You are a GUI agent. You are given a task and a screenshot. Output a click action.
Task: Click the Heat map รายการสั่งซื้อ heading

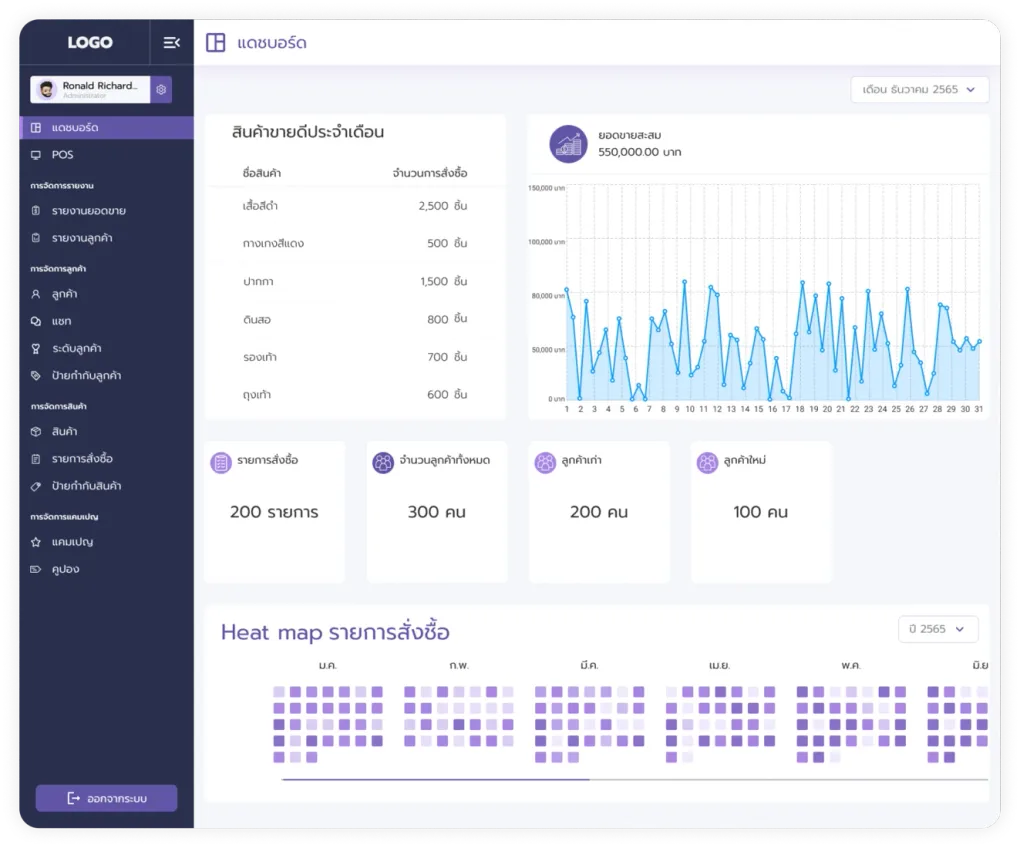335,632
